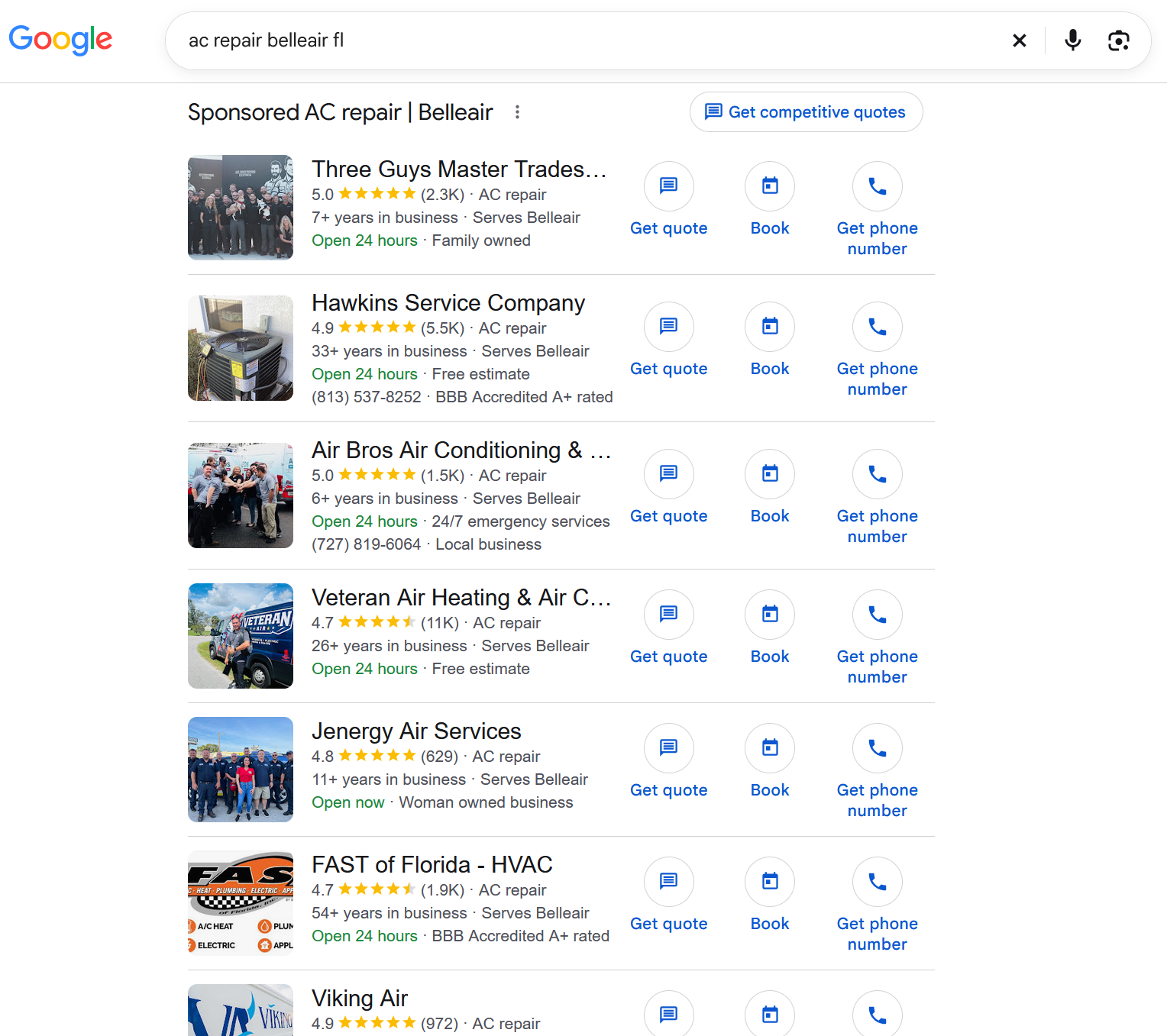The width and height of the screenshot is (1167, 1036).
Task: Phone icon for Air Bros Air Conditioning
Action: pos(878,473)
